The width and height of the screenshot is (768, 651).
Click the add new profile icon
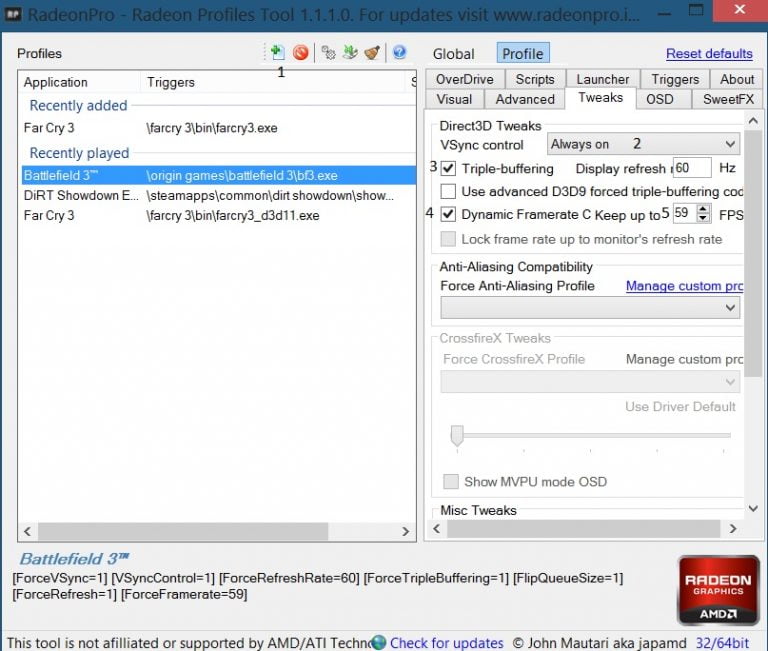(x=277, y=52)
